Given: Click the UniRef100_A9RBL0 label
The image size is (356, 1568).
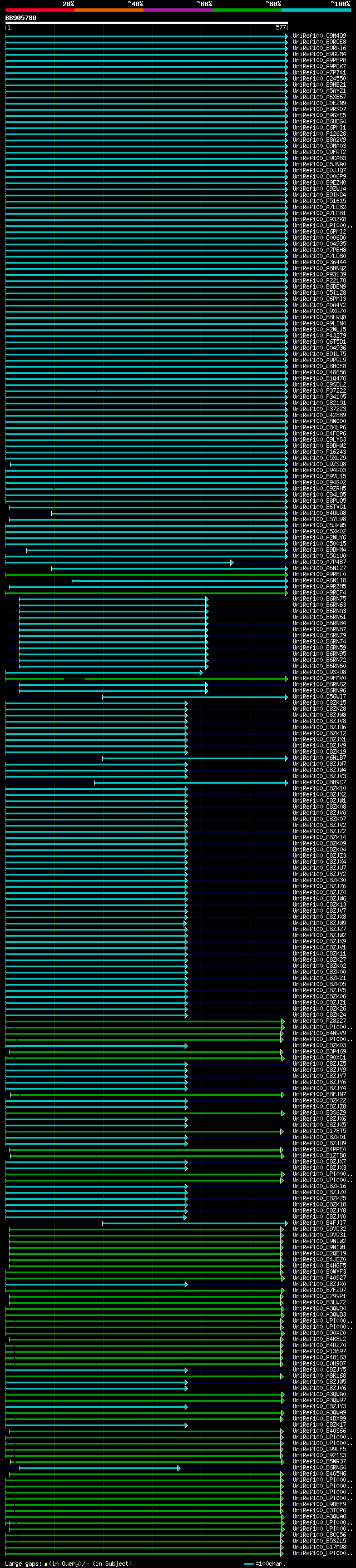Looking at the screenshot, I should pyautogui.click(x=319, y=575).
